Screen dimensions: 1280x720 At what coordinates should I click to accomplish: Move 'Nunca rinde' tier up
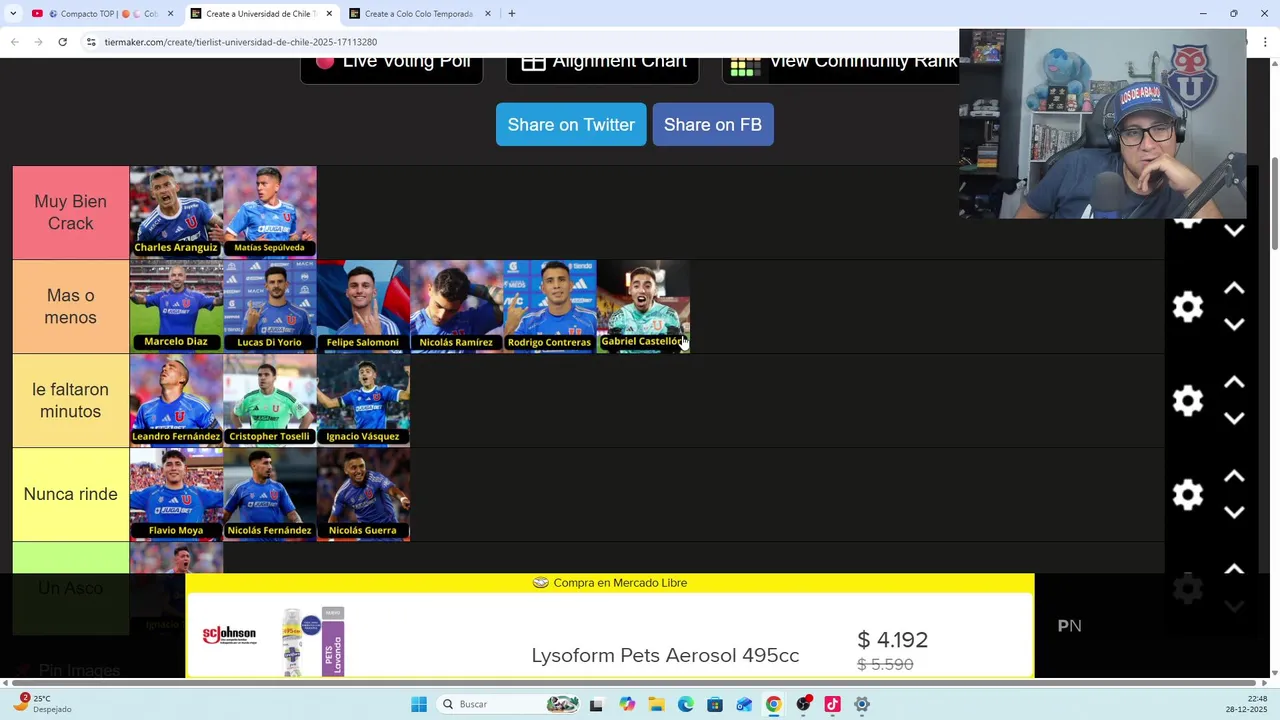click(x=1234, y=477)
